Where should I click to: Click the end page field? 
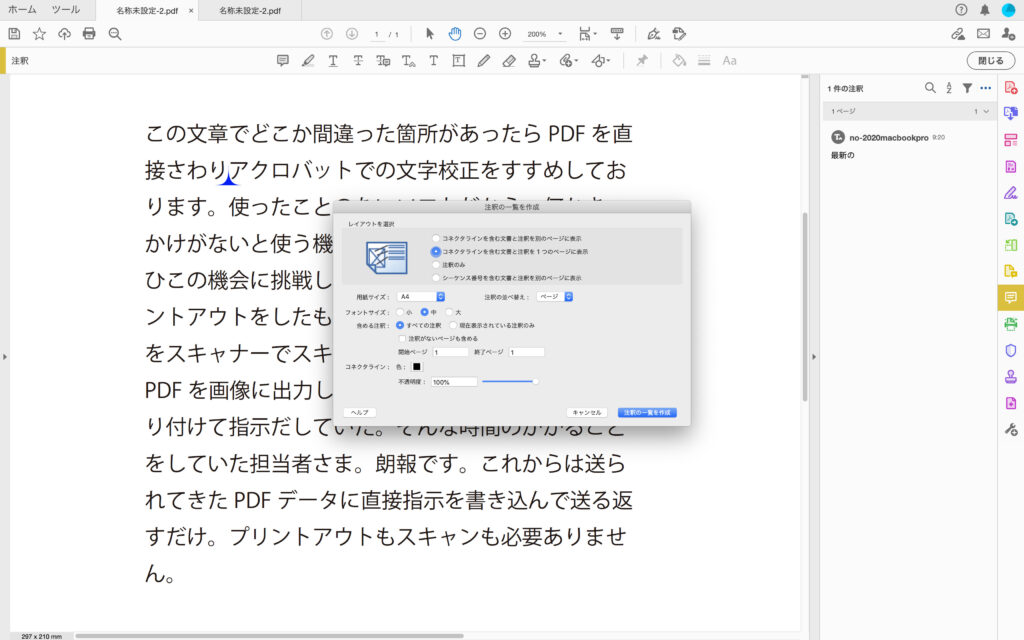pos(526,352)
